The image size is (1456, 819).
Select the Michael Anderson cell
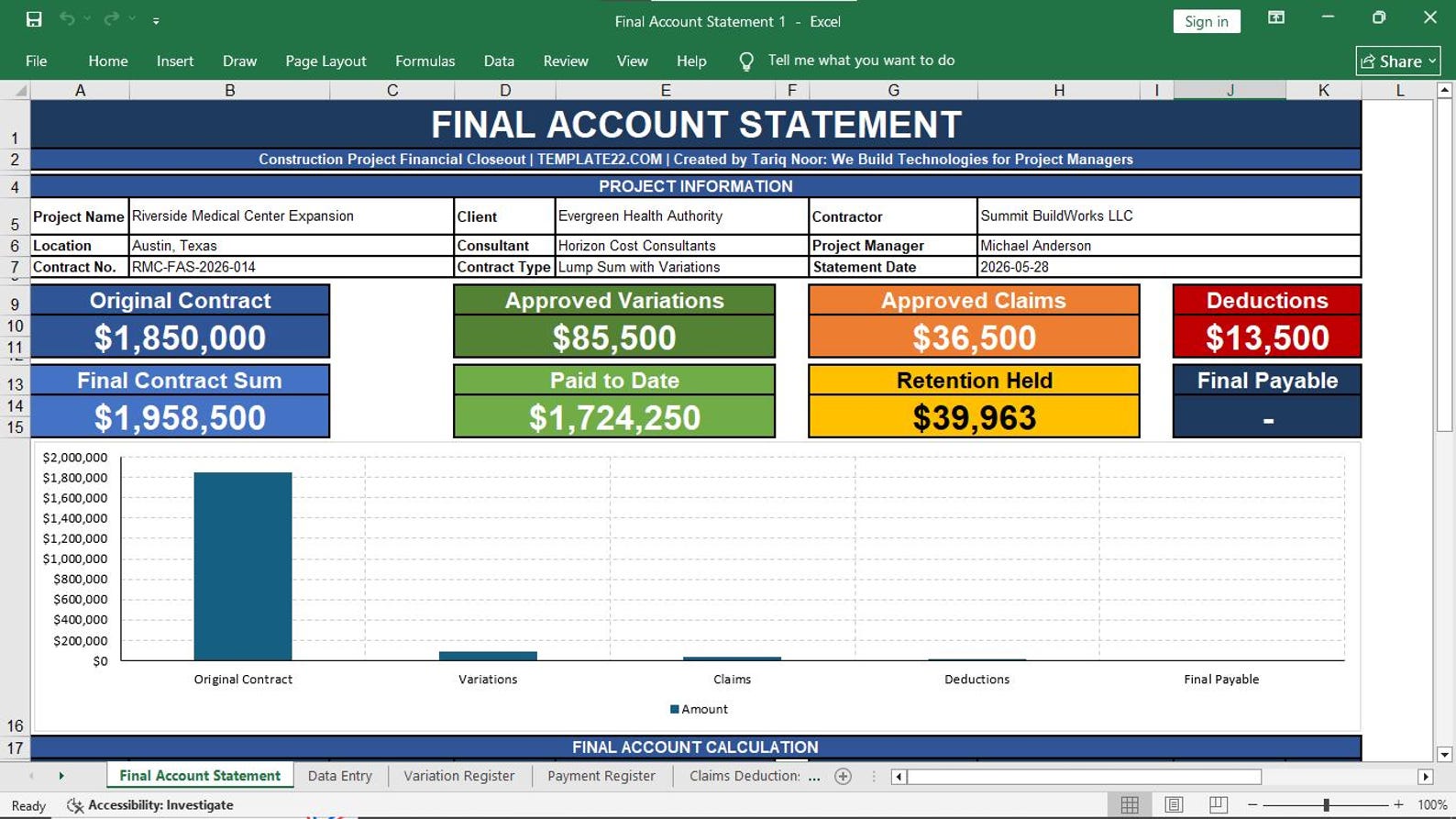pos(1169,246)
